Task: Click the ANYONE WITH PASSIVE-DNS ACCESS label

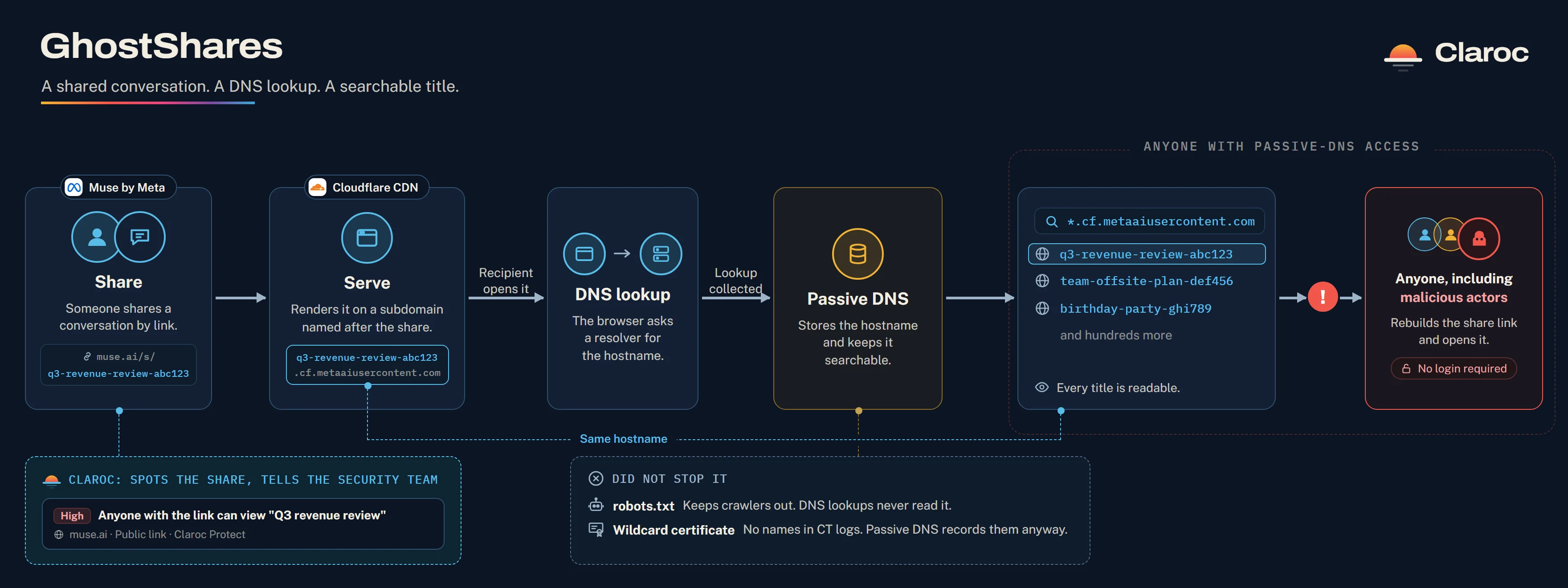Action: pyautogui.click(x=1281, y=147)
